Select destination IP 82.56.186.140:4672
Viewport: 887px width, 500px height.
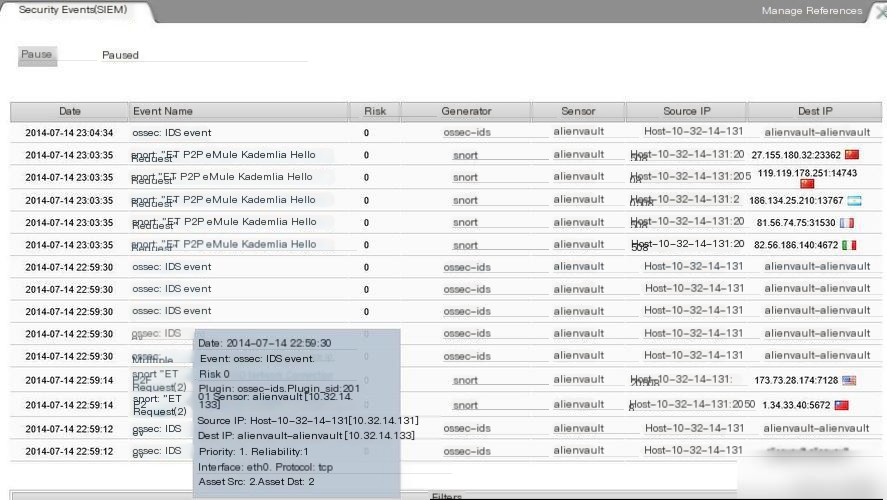click(796, 245)
